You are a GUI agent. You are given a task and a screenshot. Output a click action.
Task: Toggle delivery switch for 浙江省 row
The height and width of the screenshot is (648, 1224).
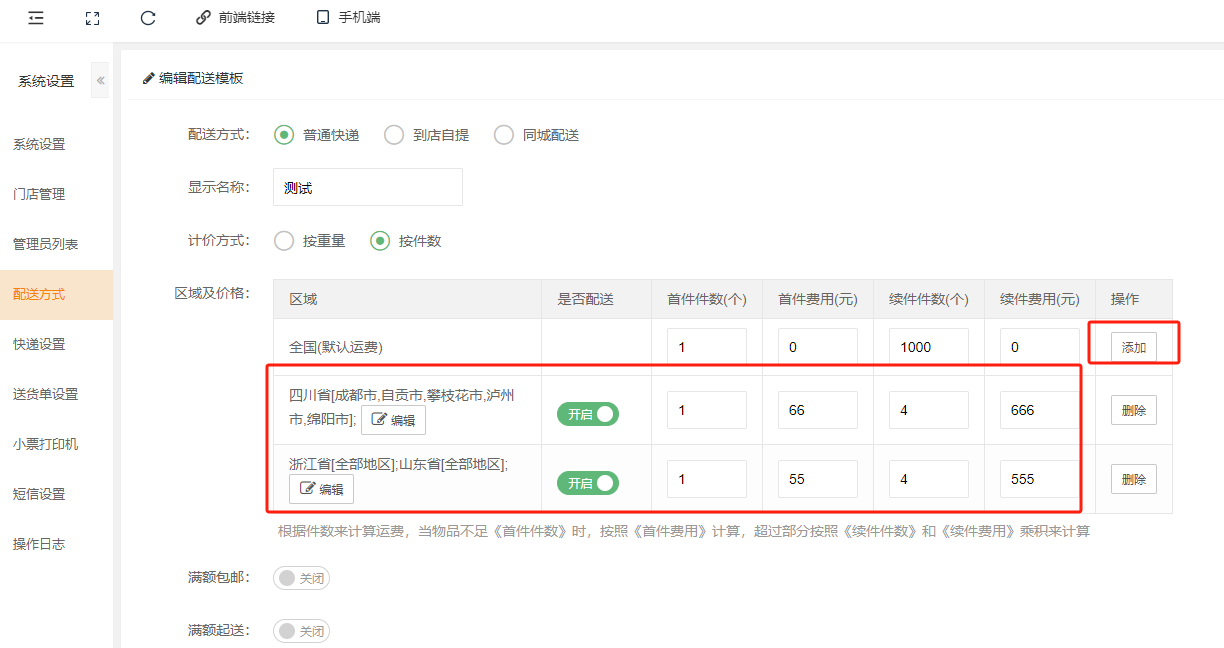588,483
